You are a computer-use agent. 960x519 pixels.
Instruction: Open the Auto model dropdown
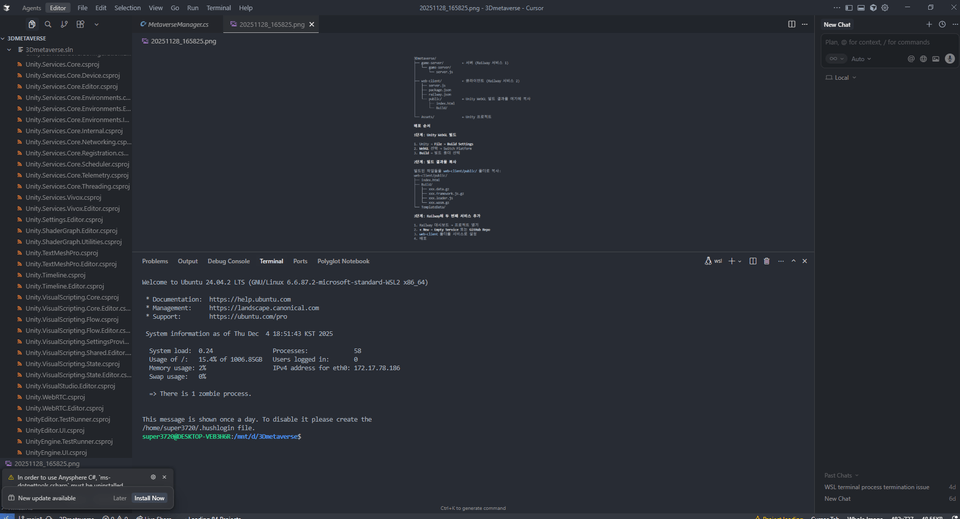pos(861,59)
